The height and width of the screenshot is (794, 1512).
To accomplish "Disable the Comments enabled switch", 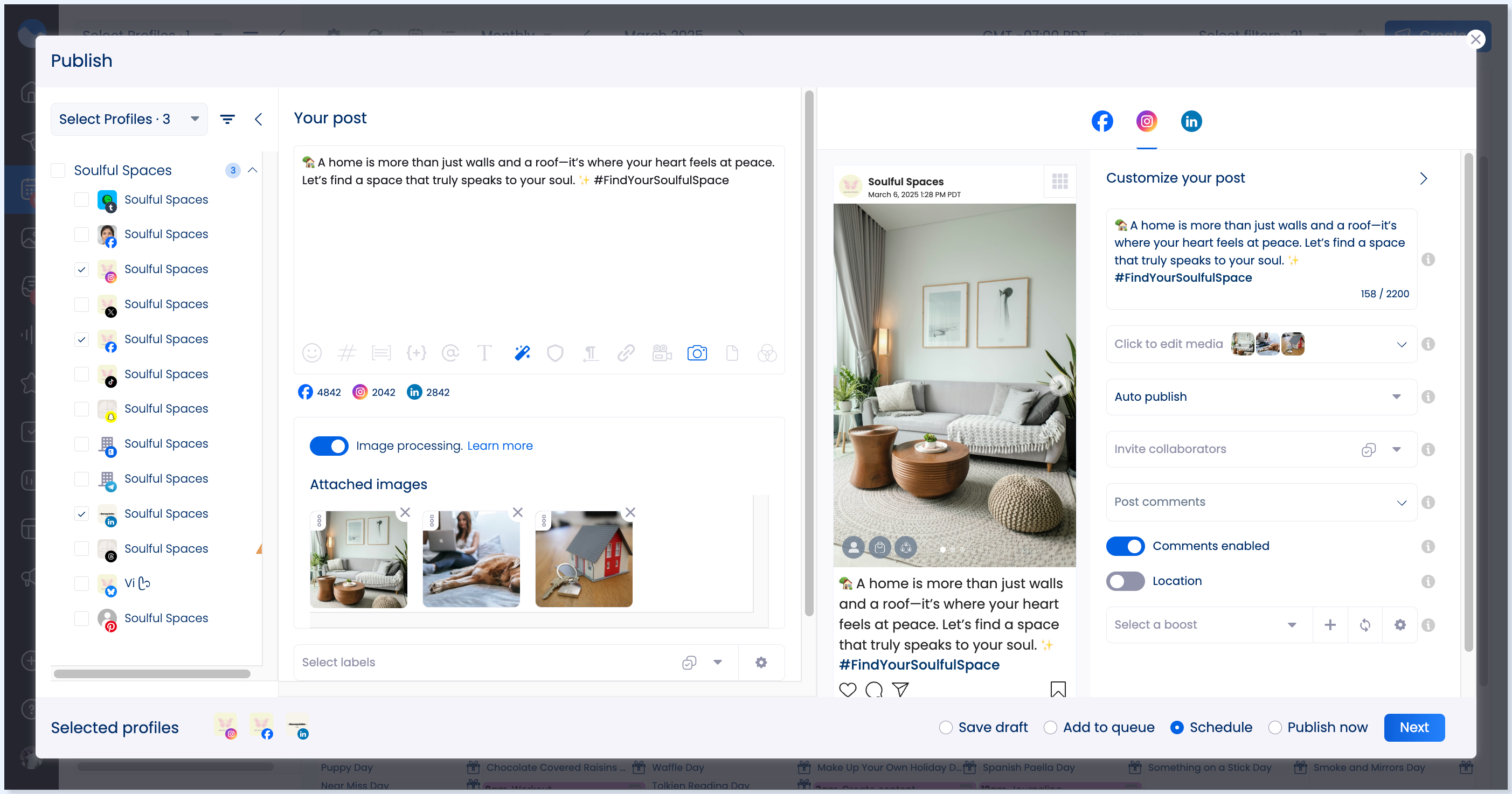I will pyautogui.click(x=1125, y=546).
